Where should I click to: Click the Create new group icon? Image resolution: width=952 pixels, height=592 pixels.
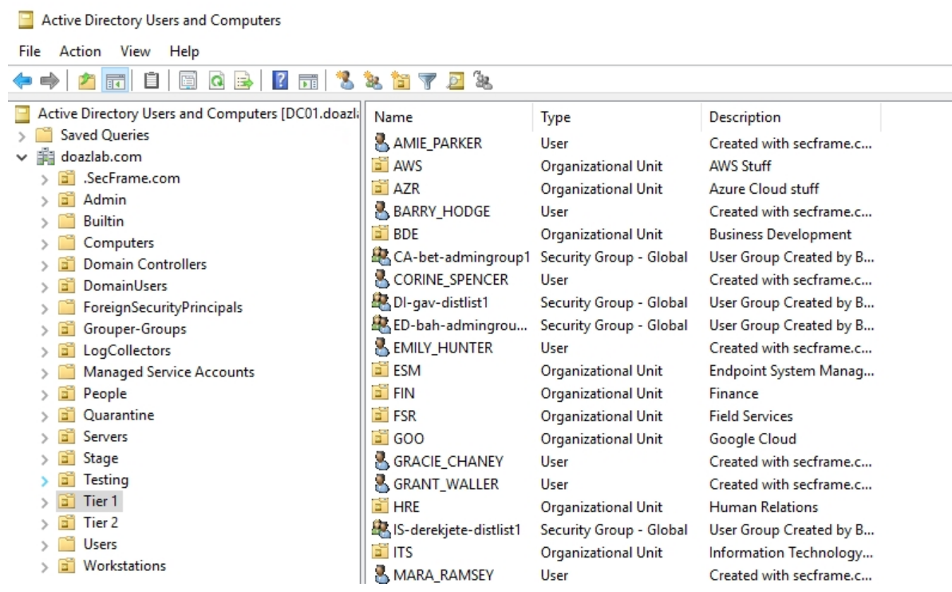[373, 81]
